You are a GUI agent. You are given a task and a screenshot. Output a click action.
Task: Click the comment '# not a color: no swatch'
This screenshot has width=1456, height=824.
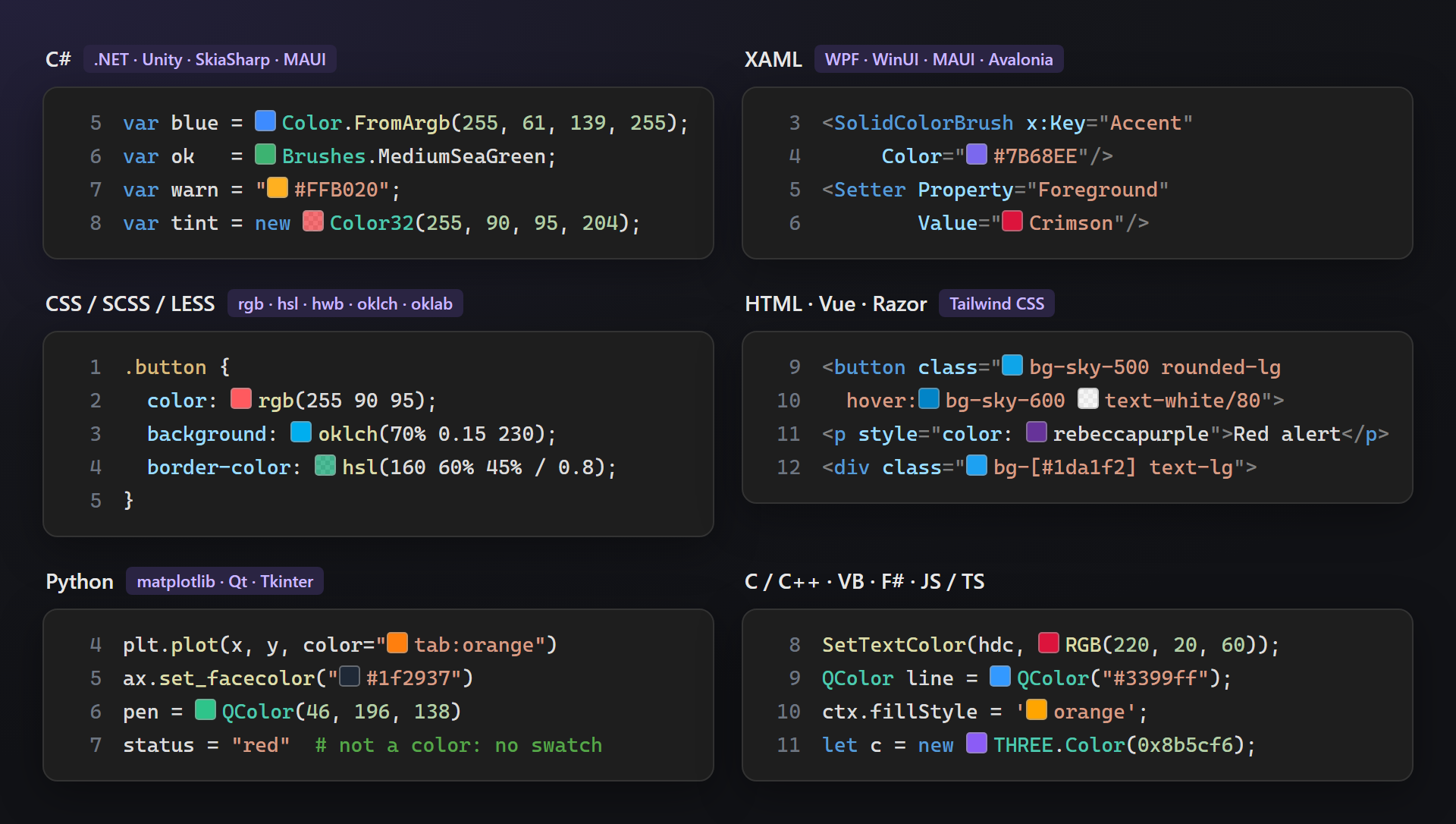[459, 745]
